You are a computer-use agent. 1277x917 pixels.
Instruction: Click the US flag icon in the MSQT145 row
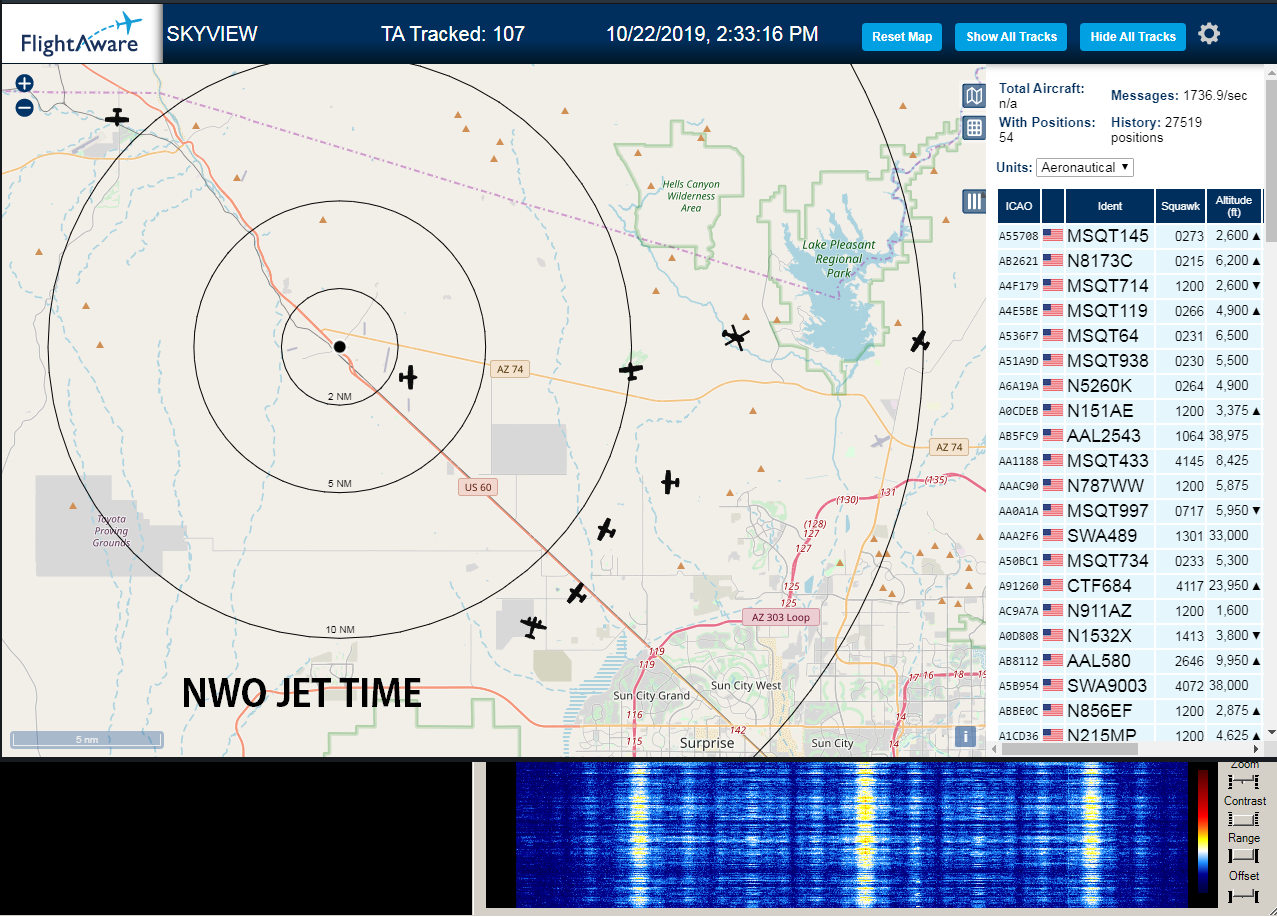point(1053,235)
